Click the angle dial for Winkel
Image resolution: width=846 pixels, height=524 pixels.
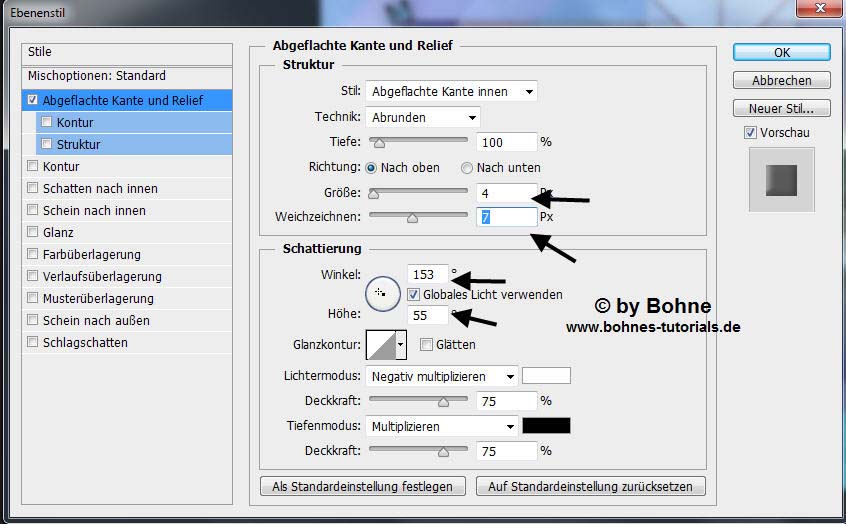point(380,293)
